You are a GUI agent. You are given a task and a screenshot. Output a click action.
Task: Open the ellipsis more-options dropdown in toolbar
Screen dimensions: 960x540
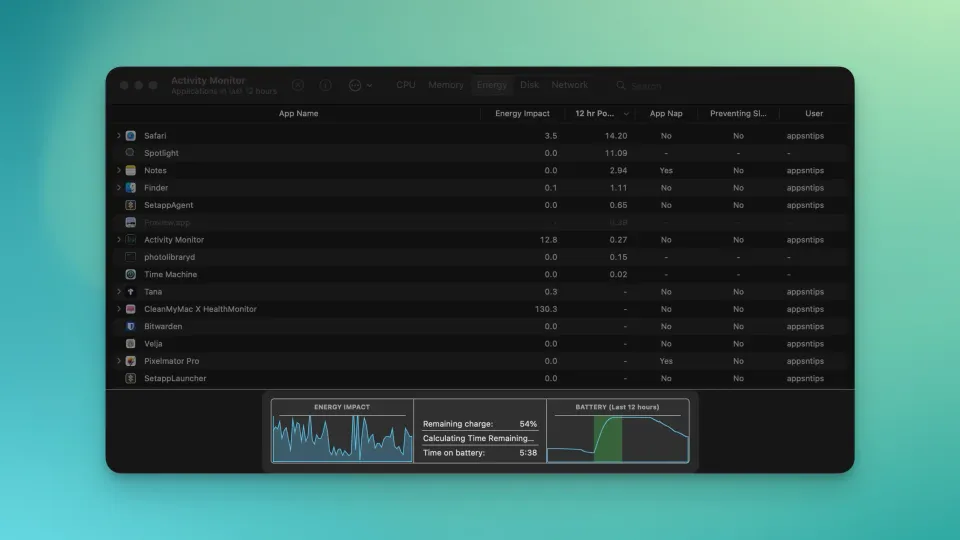[360, 86]
